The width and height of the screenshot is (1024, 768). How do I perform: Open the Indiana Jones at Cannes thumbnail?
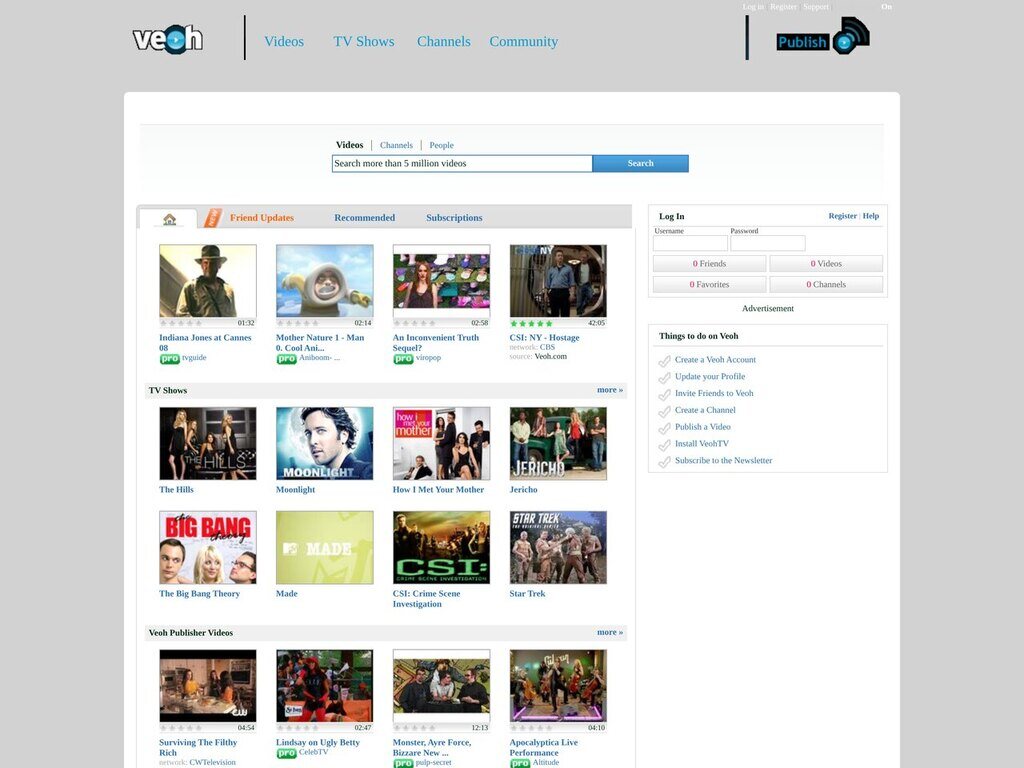coord(208,281)
